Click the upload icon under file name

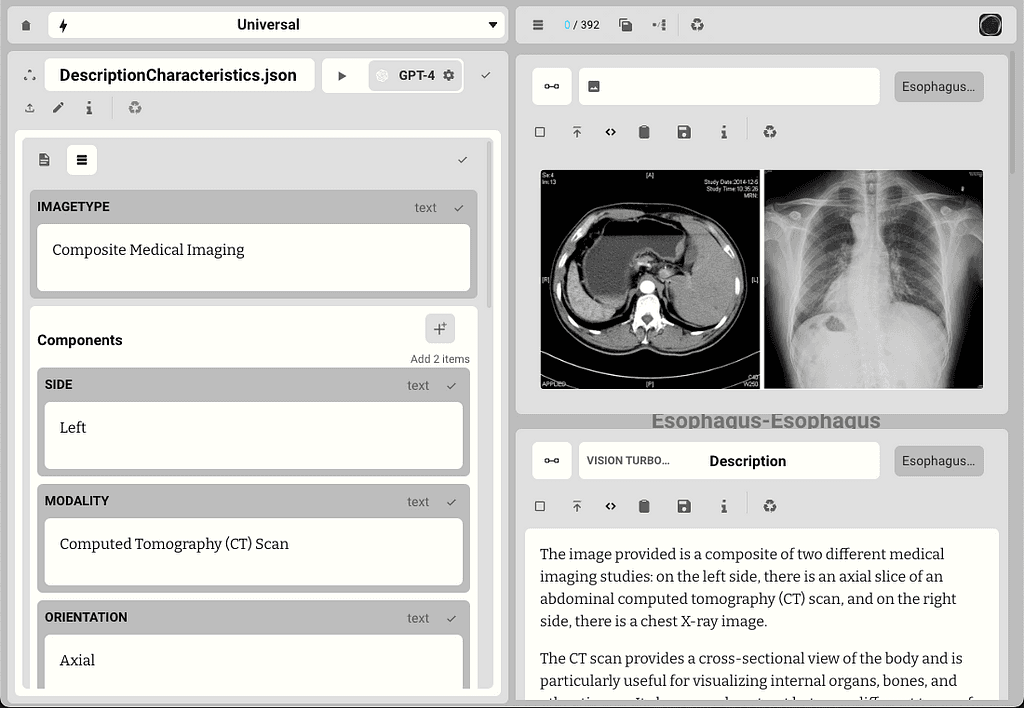coord(30,108)
